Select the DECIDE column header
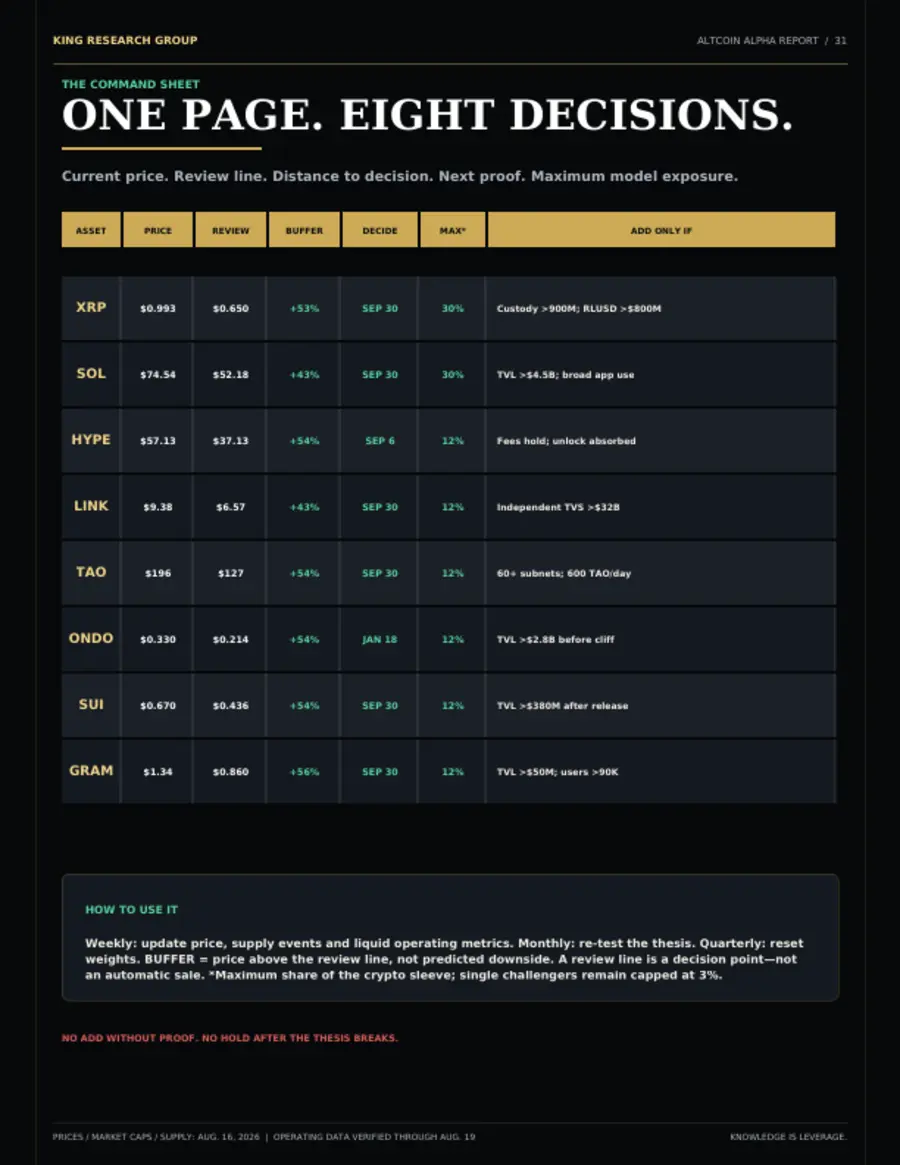 click(380, 230)
